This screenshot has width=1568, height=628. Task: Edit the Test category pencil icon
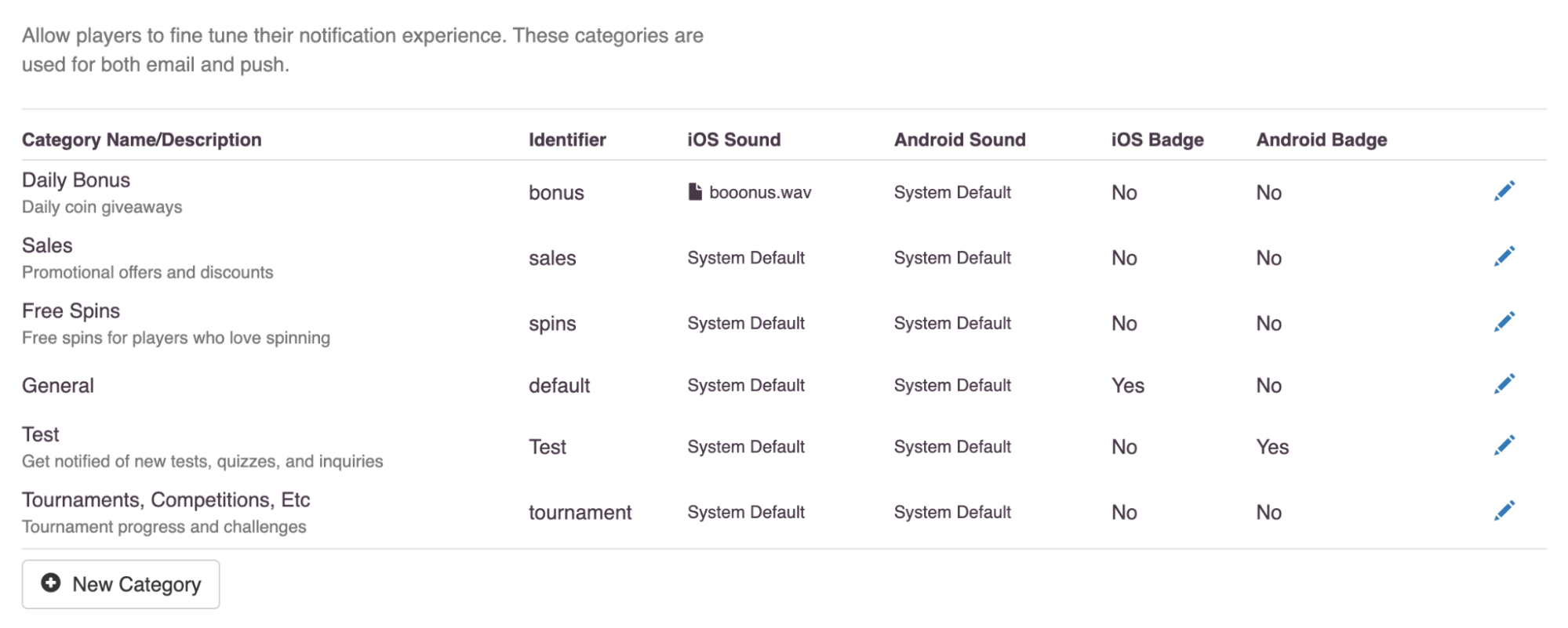point(1504,445)
